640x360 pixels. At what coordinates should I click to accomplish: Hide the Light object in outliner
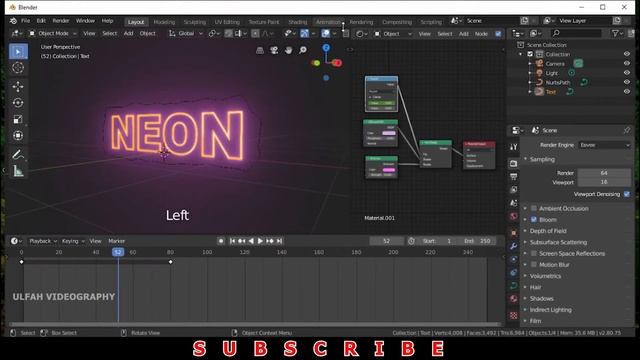point(627,73)
